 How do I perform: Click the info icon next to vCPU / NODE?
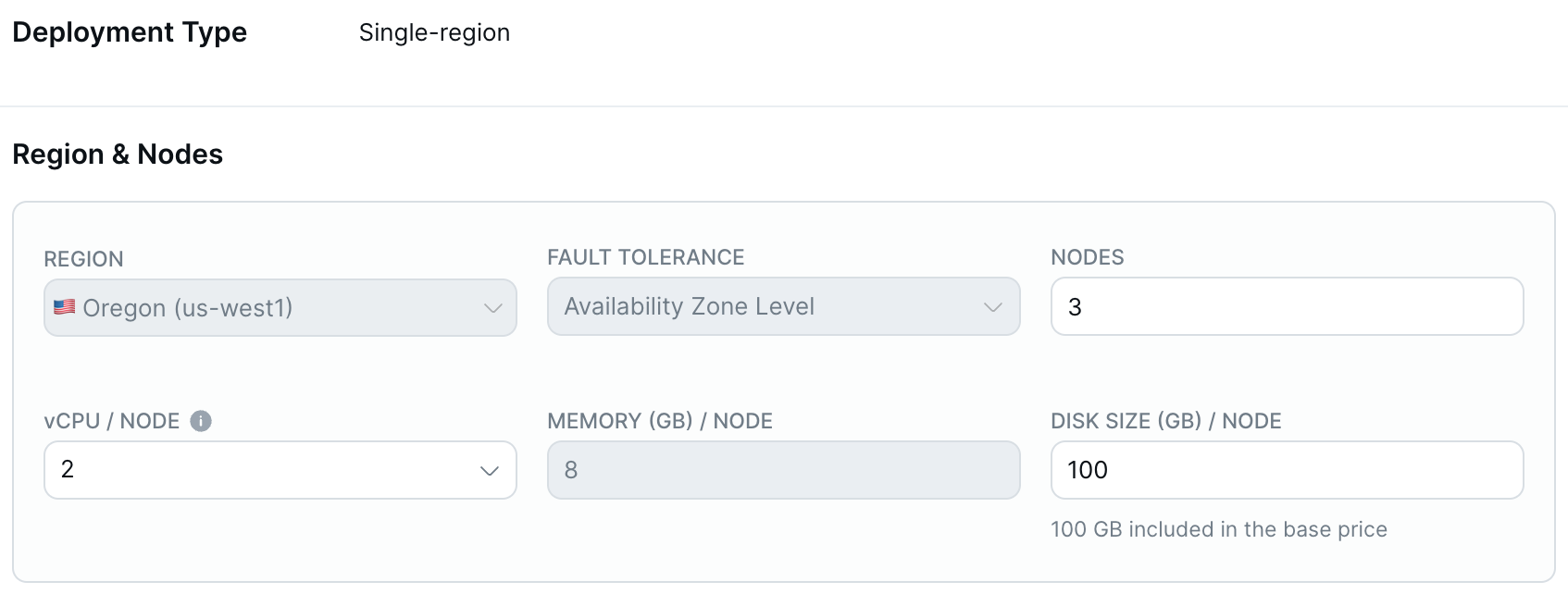coord(200,421)
